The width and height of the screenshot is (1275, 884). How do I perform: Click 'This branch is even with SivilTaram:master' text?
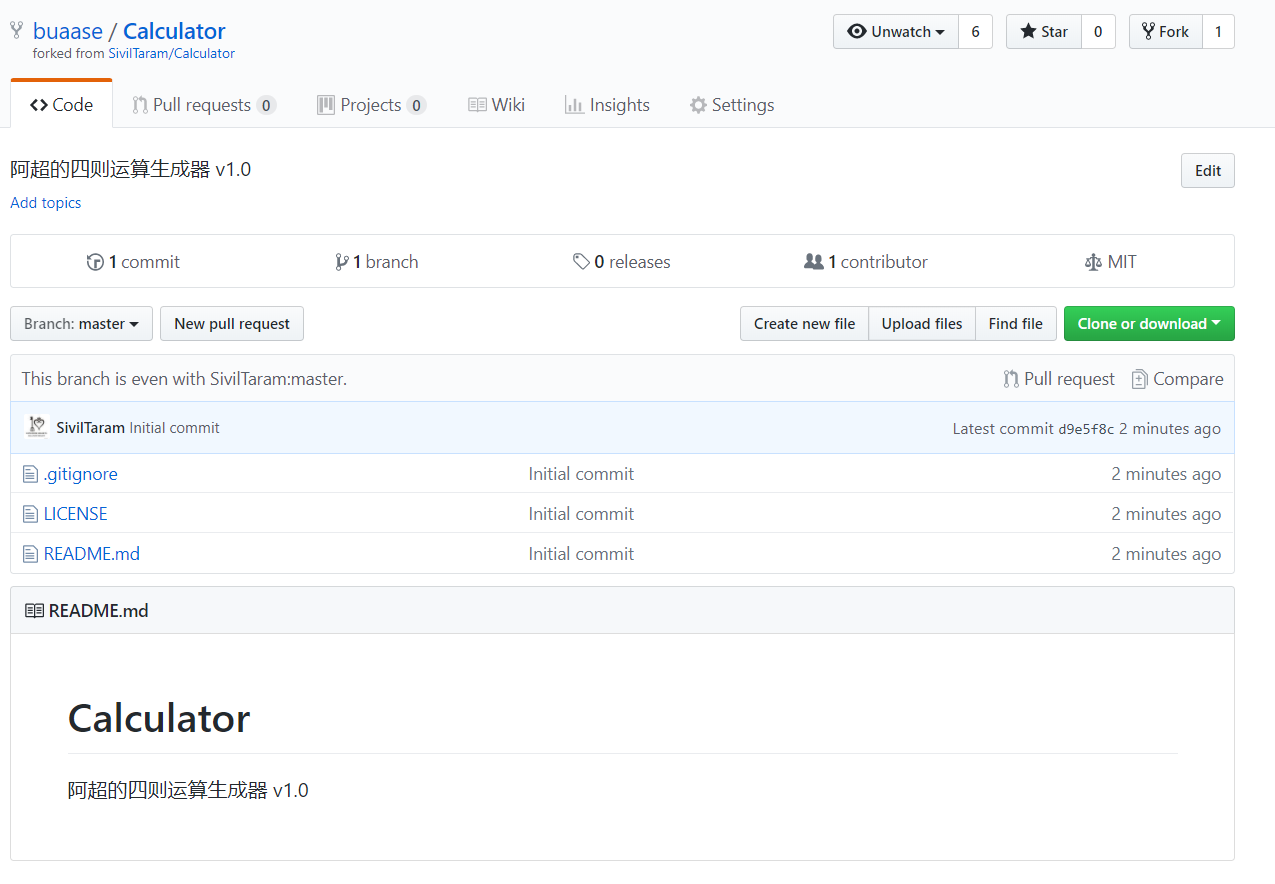point(184,379)
